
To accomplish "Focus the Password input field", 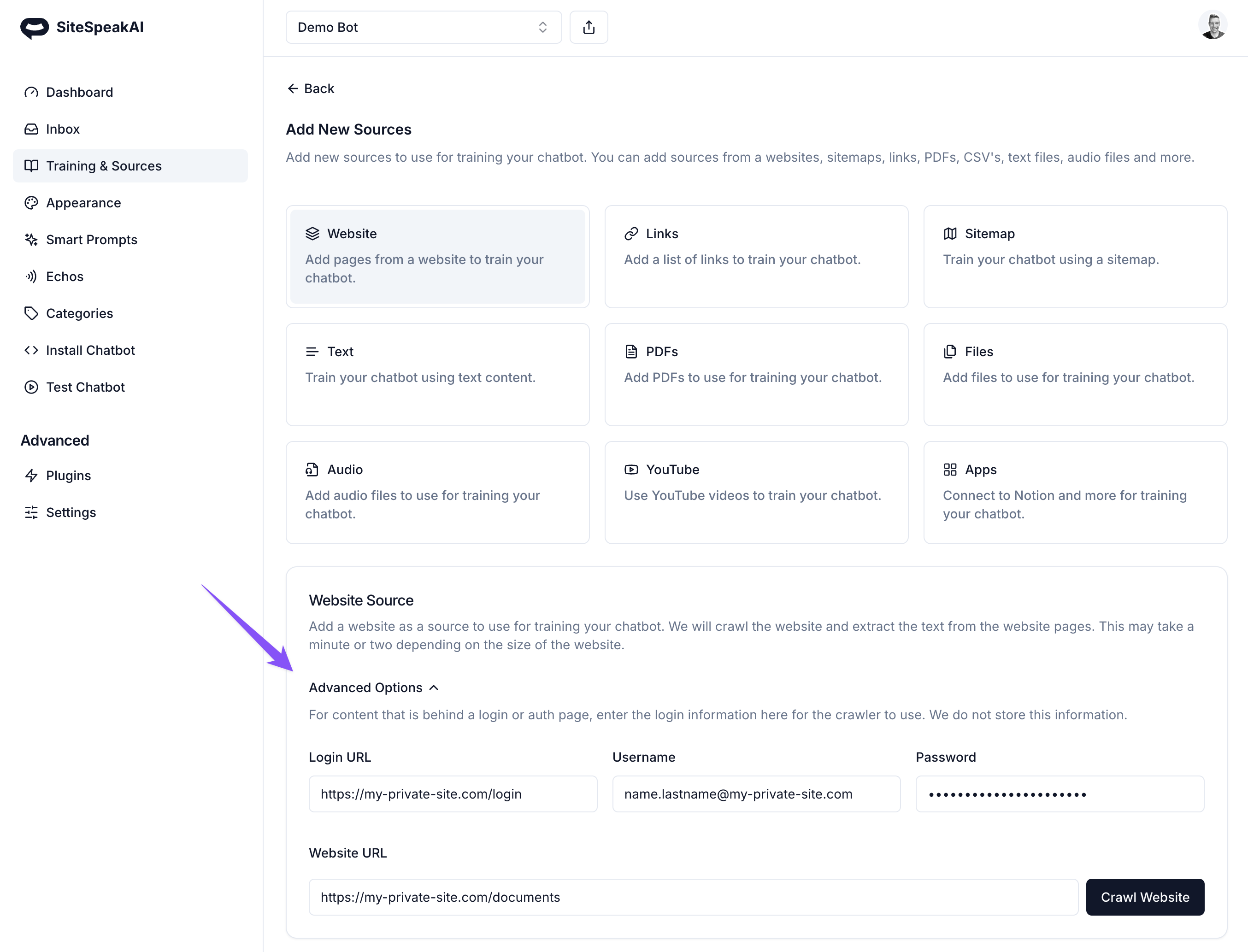I will click(x=1059, y=794).
